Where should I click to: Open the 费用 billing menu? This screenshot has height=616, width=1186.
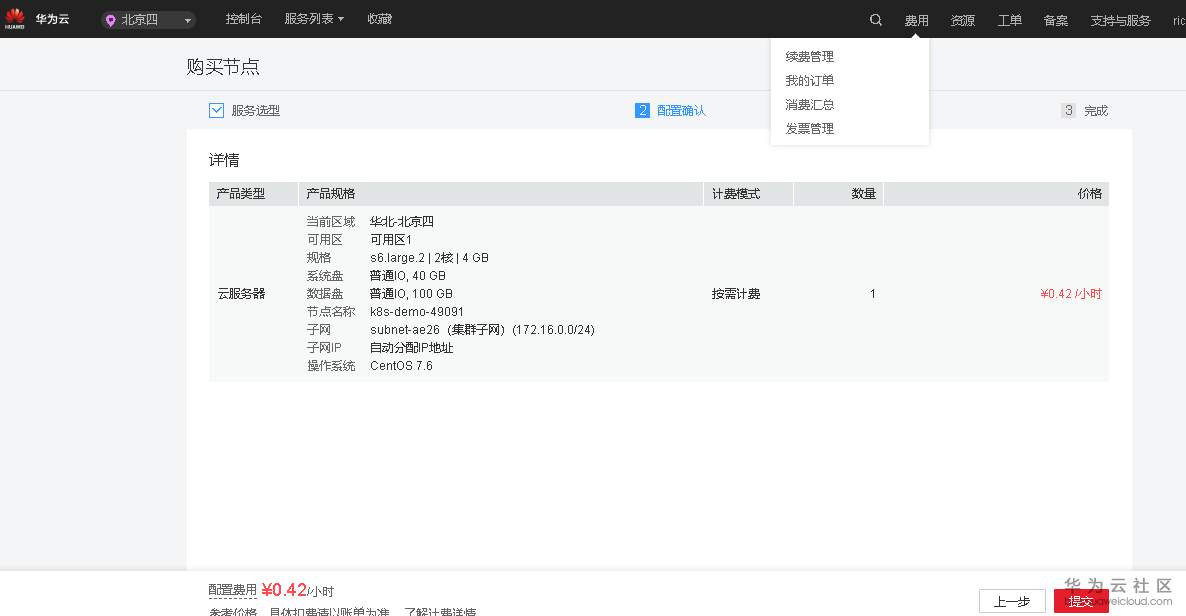(916, 20)
